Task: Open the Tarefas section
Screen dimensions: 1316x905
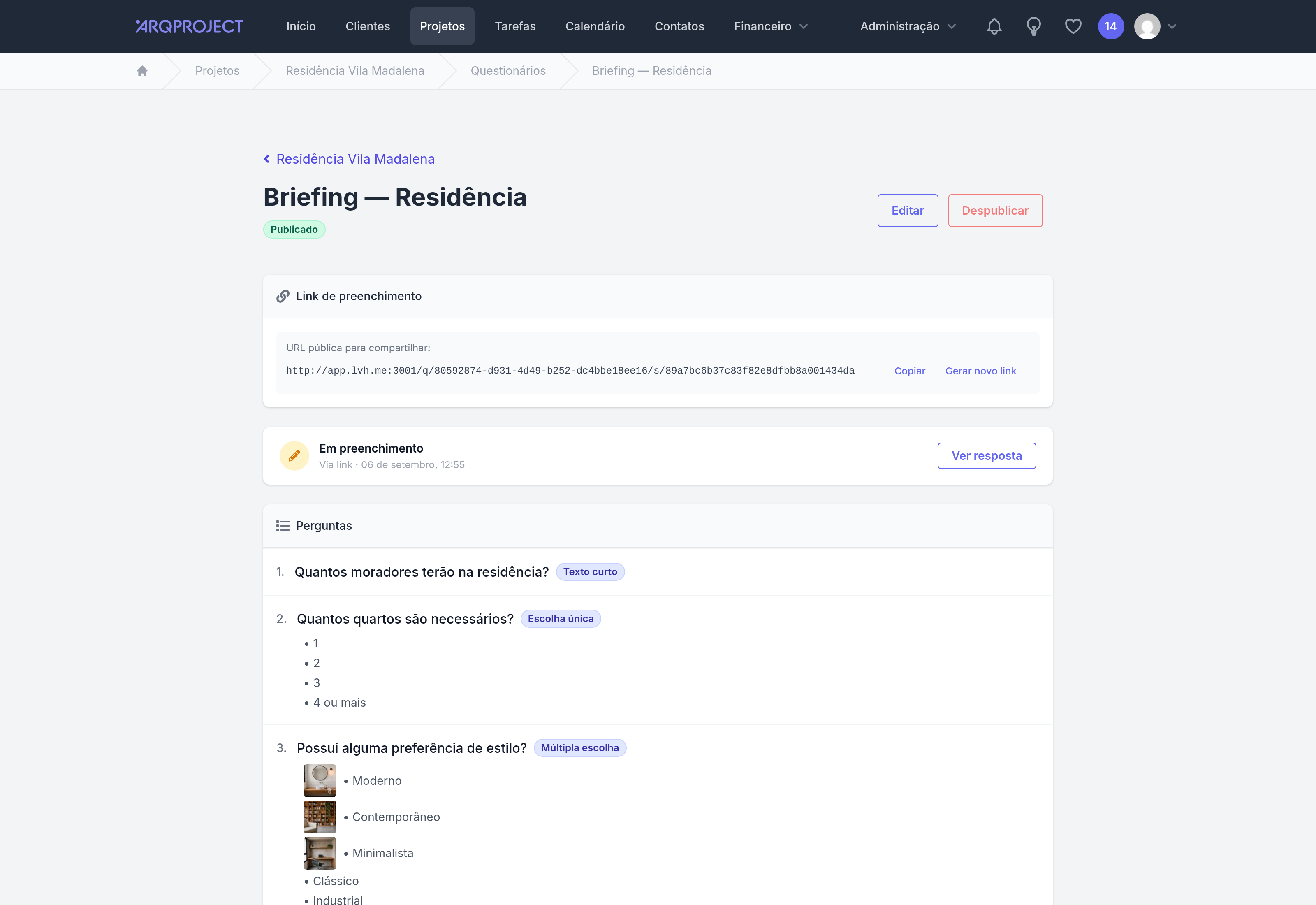Action: coord(514,26)
